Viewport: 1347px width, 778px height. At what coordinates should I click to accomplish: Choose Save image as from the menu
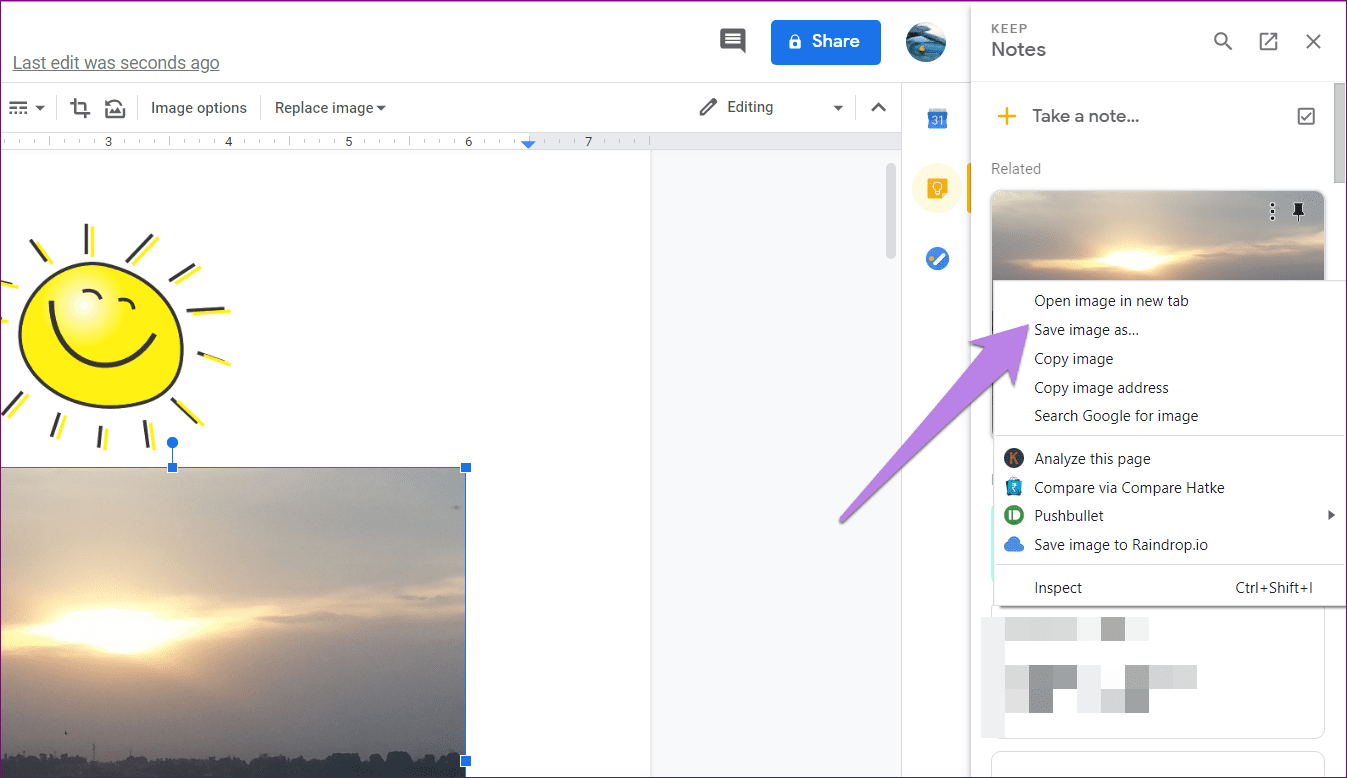coord(1087,329)
